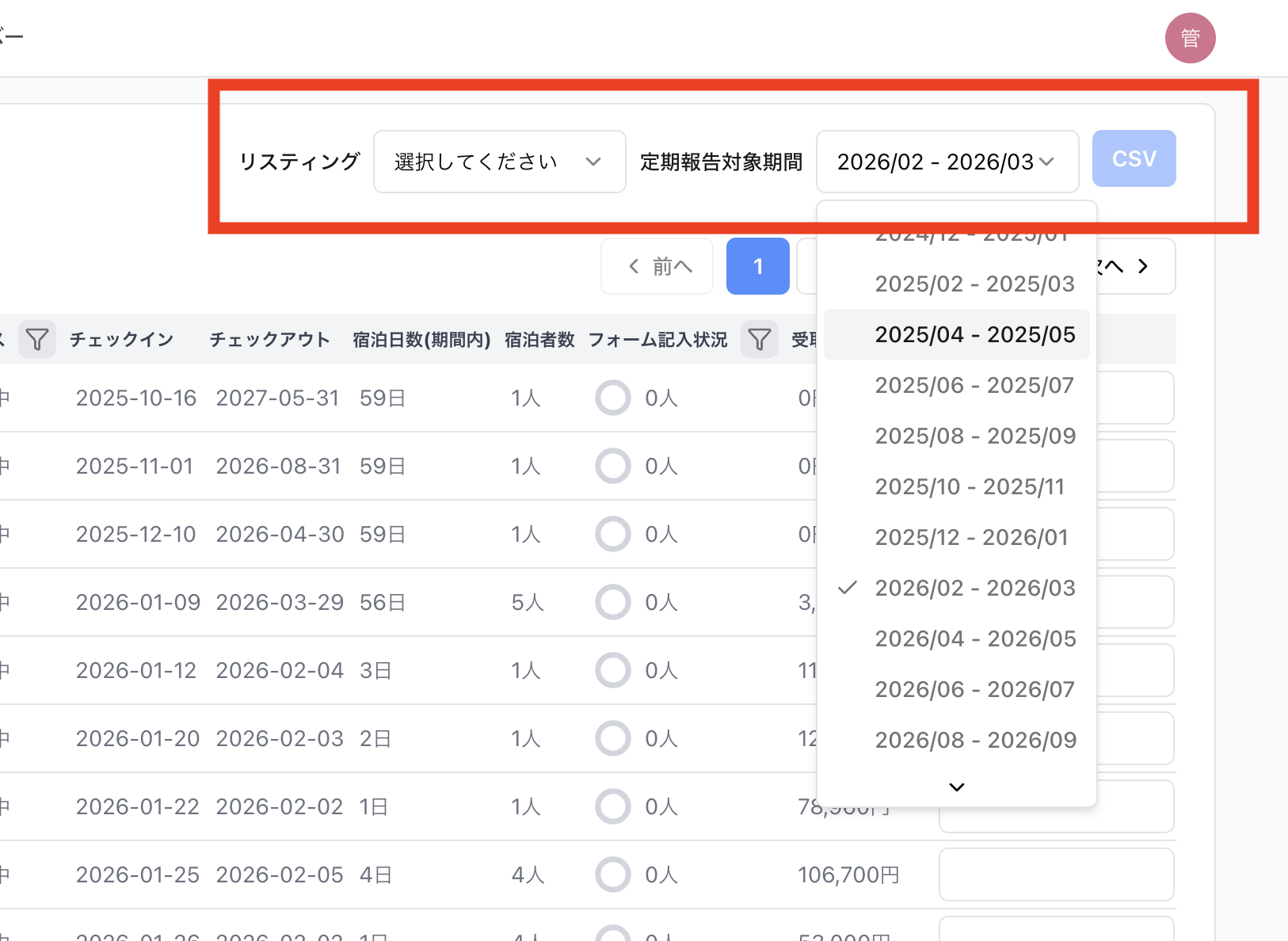
Task: Select page 1 in pagination
Action: pyautogui.click(x=757, y=266)
